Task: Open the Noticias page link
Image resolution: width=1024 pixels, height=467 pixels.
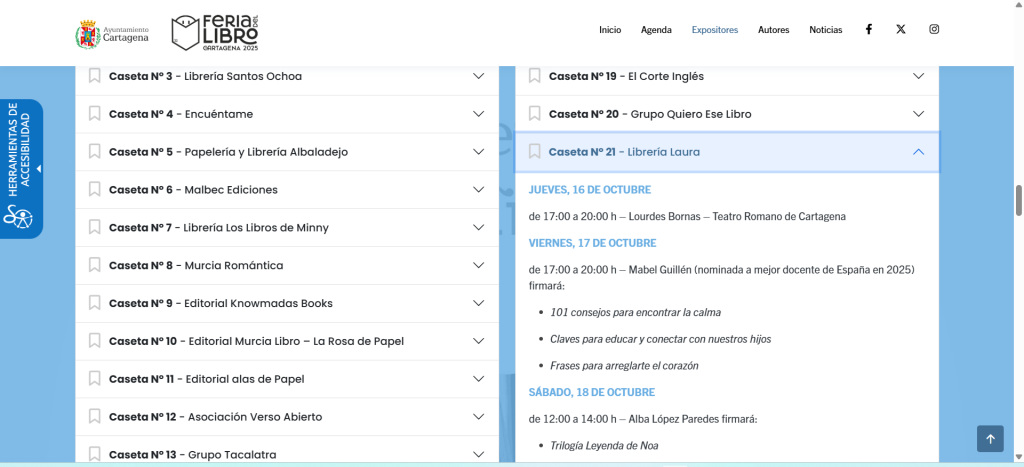Action: coord(825,30)
